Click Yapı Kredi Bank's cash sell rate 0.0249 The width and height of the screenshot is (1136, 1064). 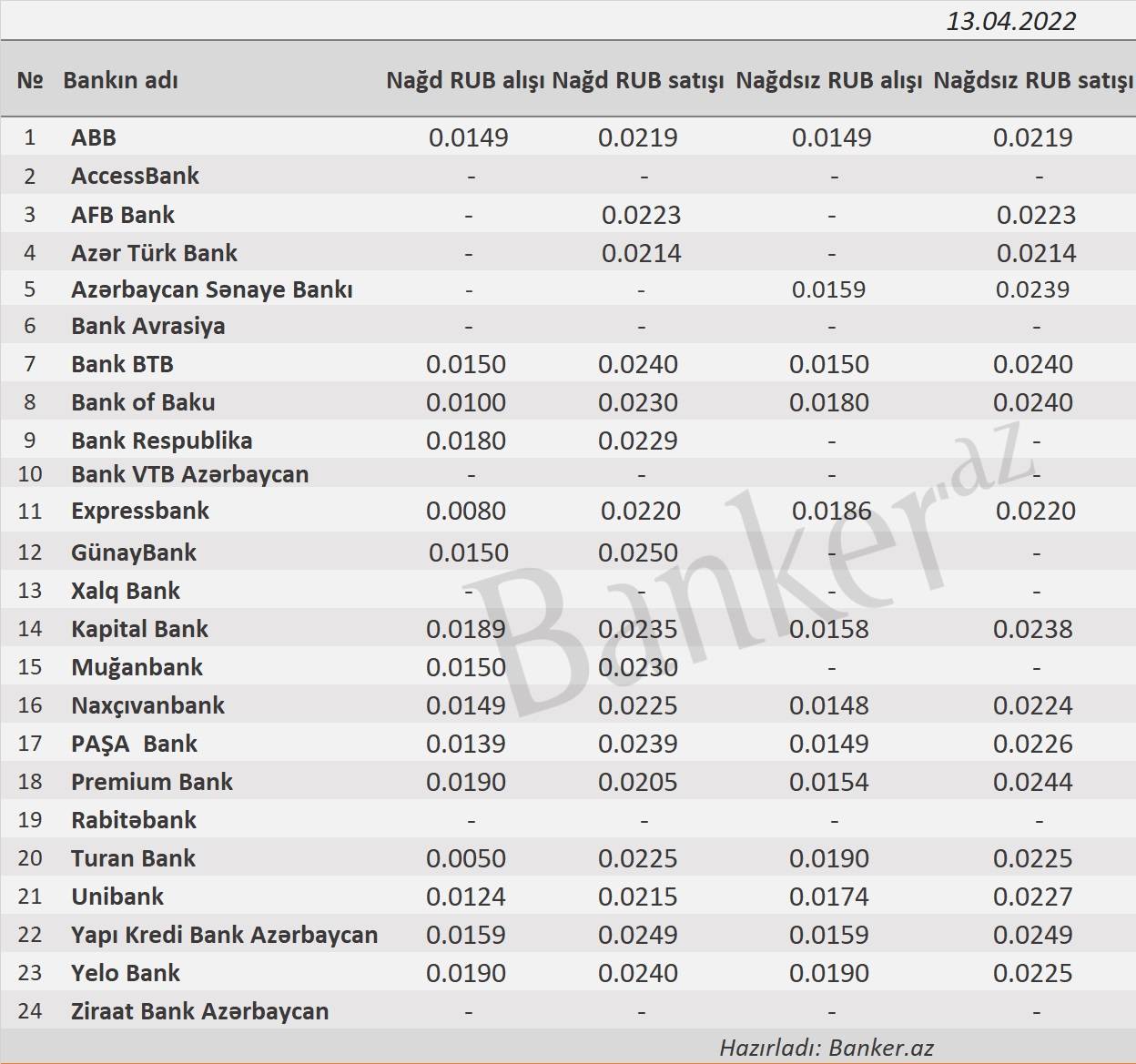tap(638, 935)
